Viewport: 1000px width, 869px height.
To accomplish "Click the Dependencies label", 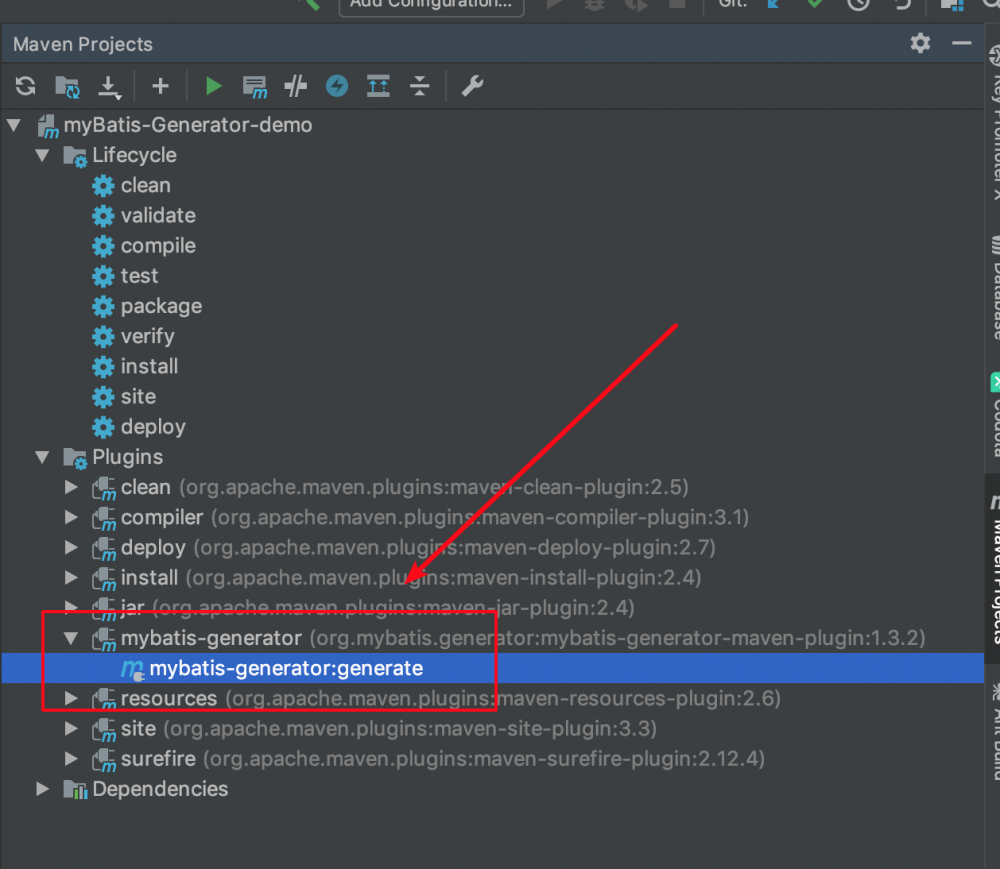I will pyautogui.click(x=160, y=789).
